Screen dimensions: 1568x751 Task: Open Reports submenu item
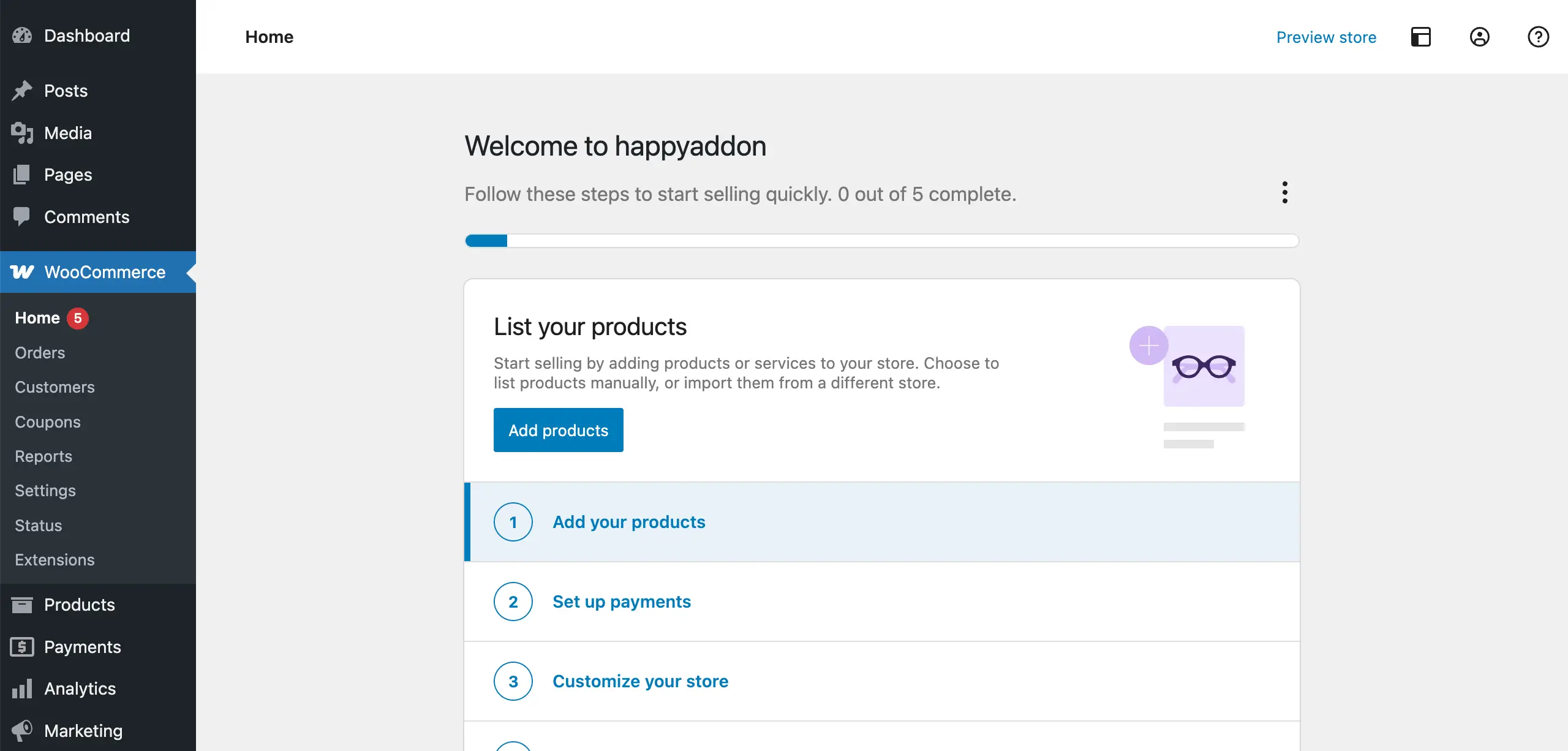tap(43, 456)
